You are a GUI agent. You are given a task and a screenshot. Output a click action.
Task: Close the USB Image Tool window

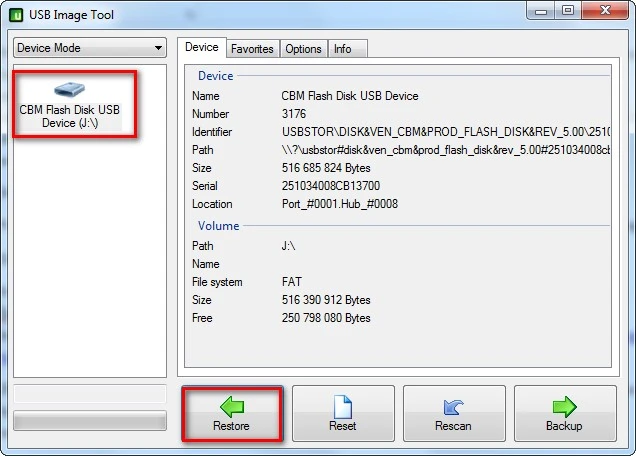(x=605, y=11)
